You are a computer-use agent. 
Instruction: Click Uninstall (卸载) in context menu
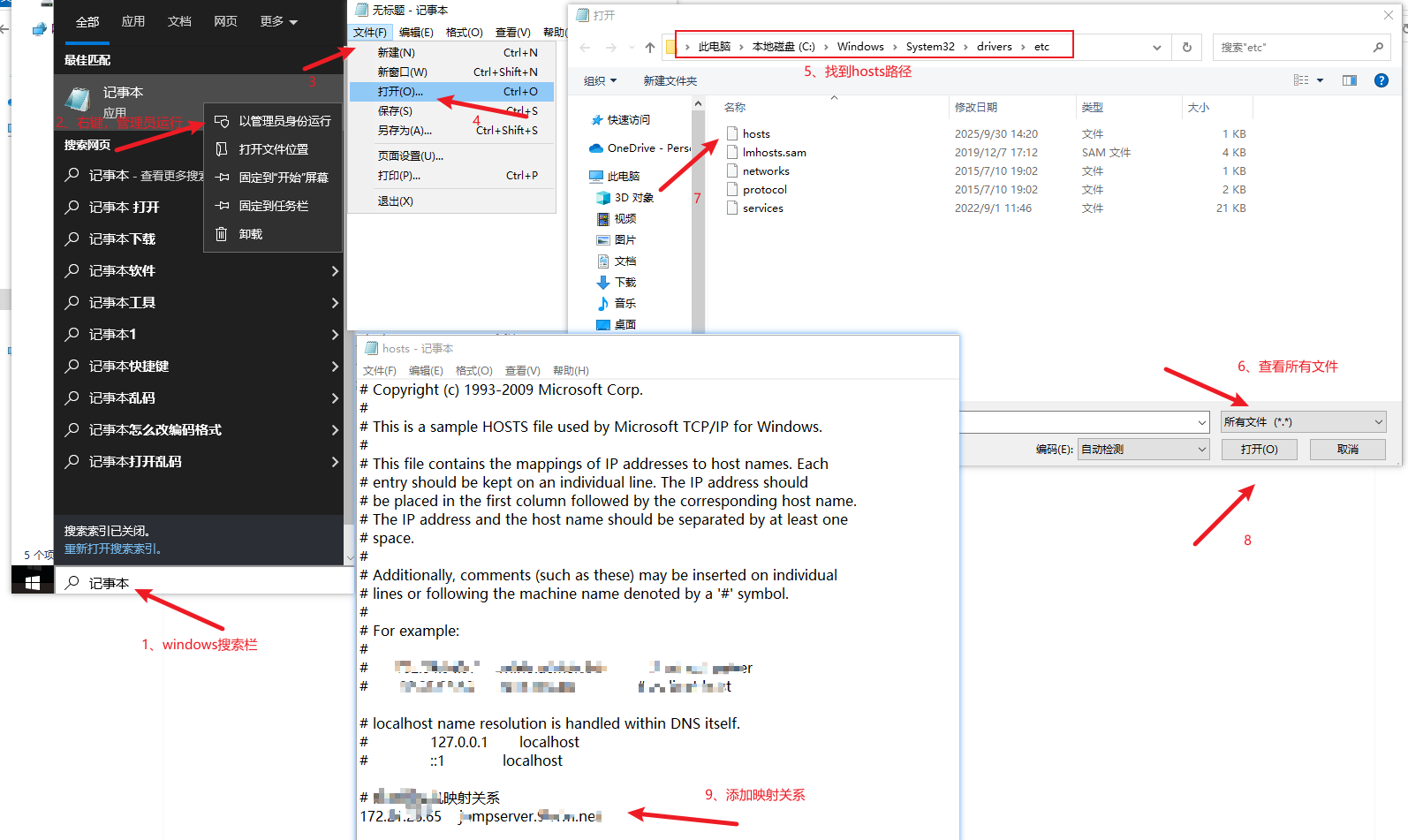tap(274, 234)
